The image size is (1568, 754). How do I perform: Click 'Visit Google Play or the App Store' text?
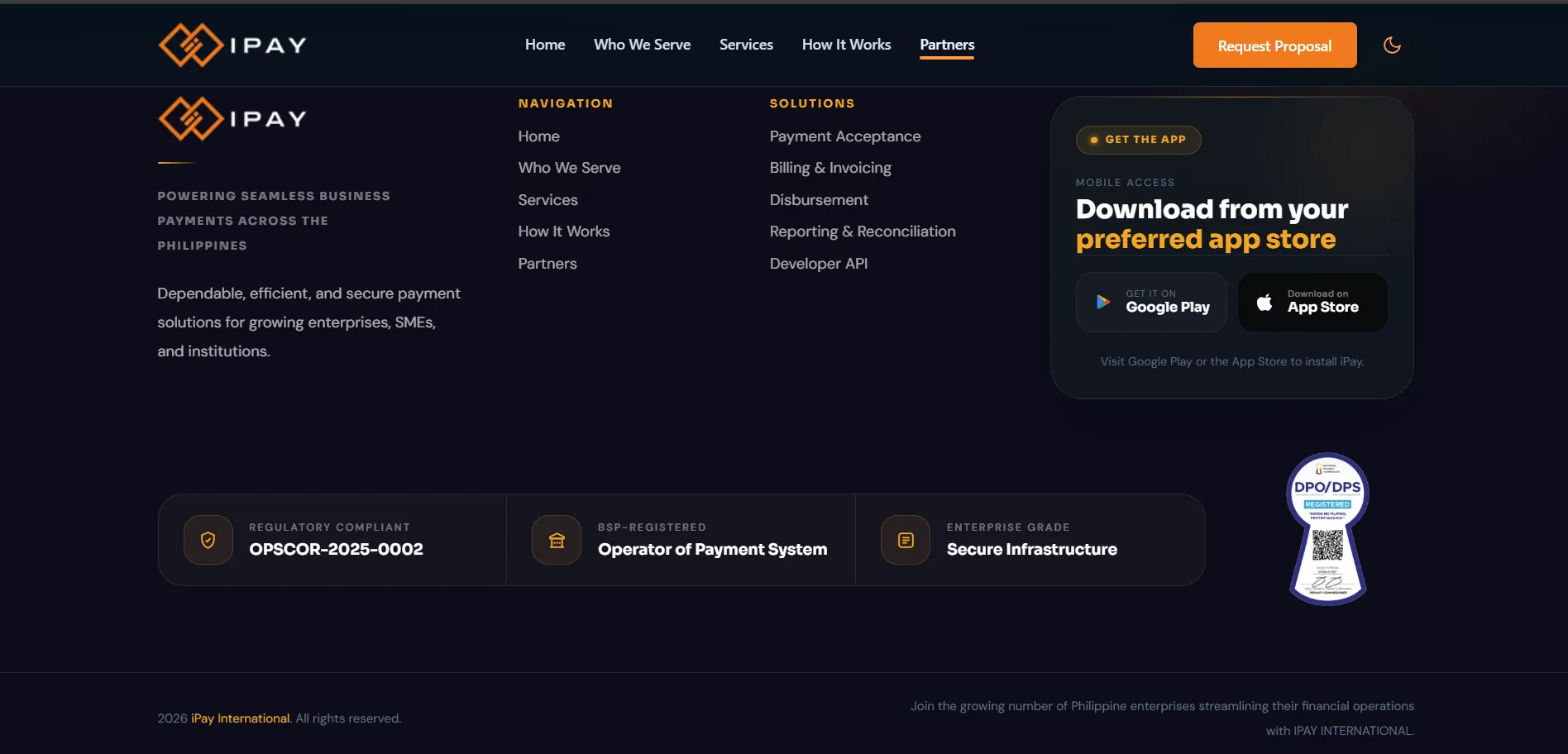pyautogui.click(x=1232, y=361)
